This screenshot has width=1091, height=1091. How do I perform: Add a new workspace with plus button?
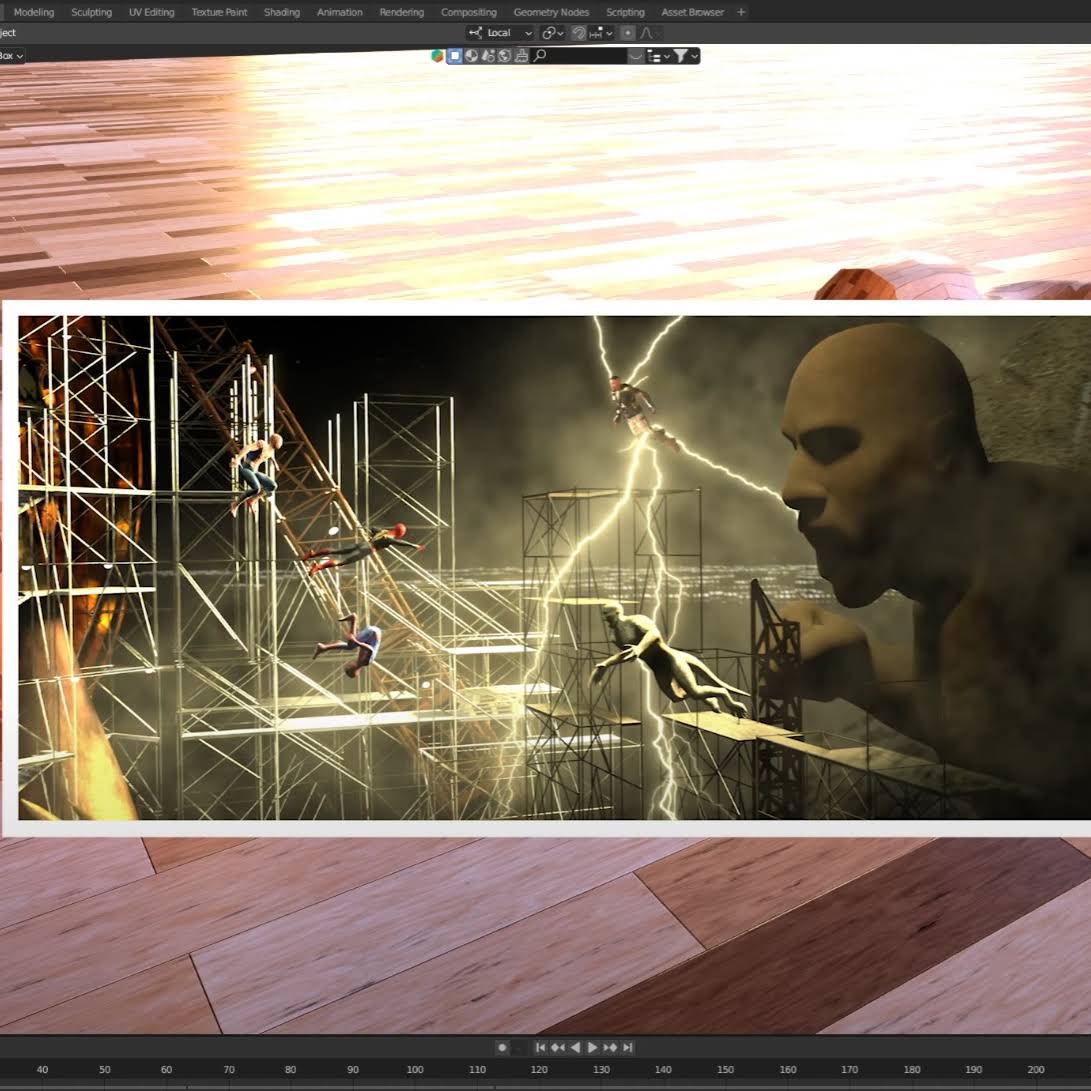[741, 12]
